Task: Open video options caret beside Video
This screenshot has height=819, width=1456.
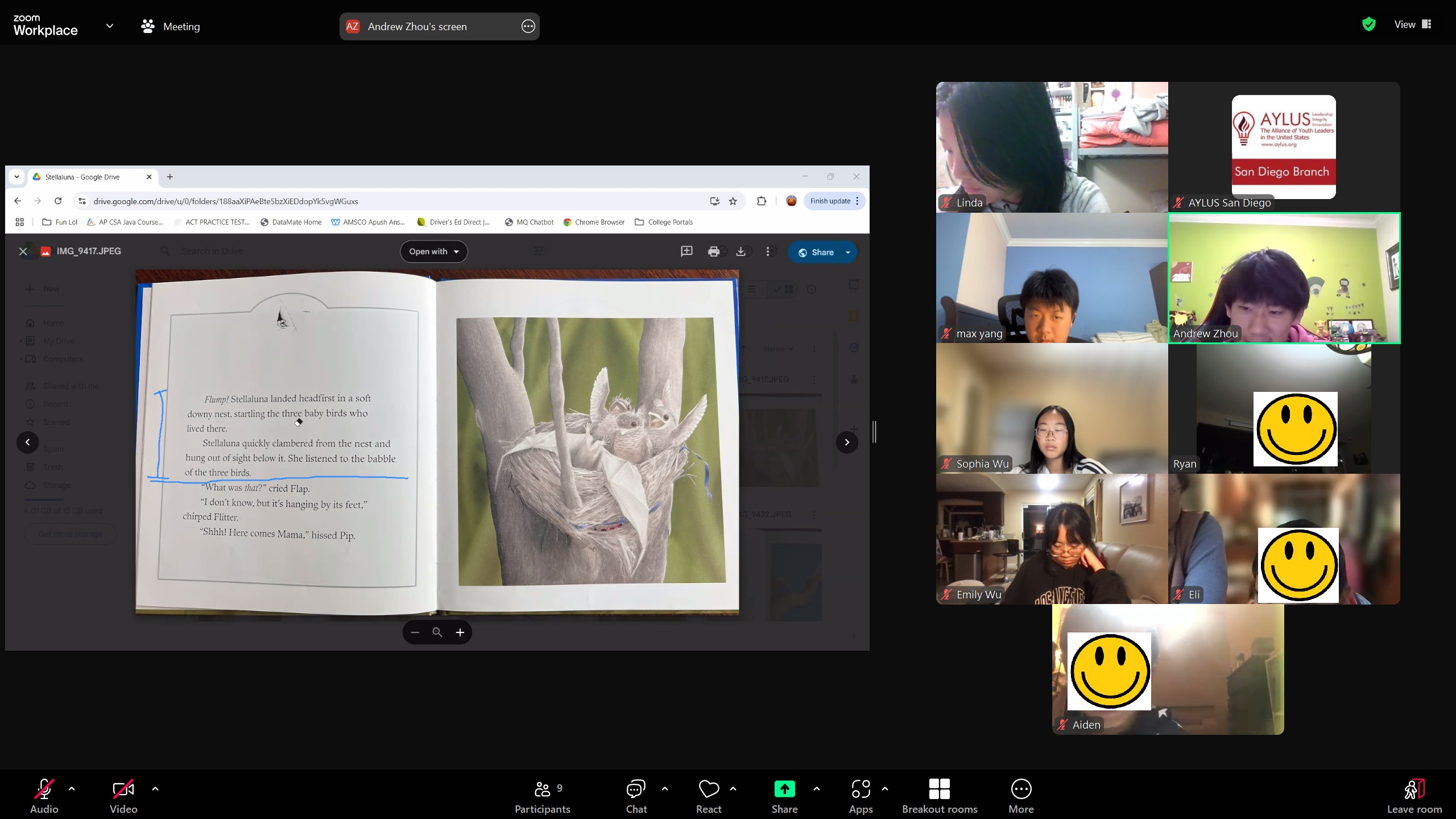Action: click(155, 789)
